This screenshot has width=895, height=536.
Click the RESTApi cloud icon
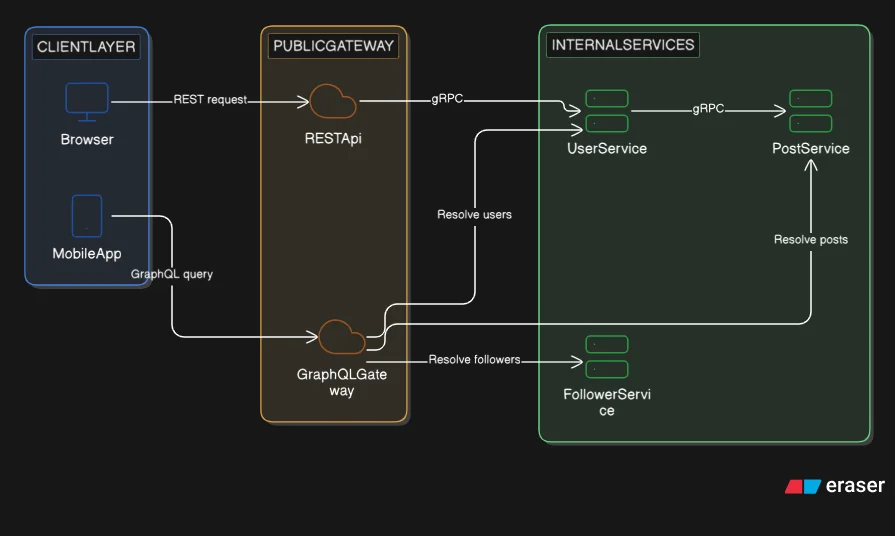pos(333,102)
